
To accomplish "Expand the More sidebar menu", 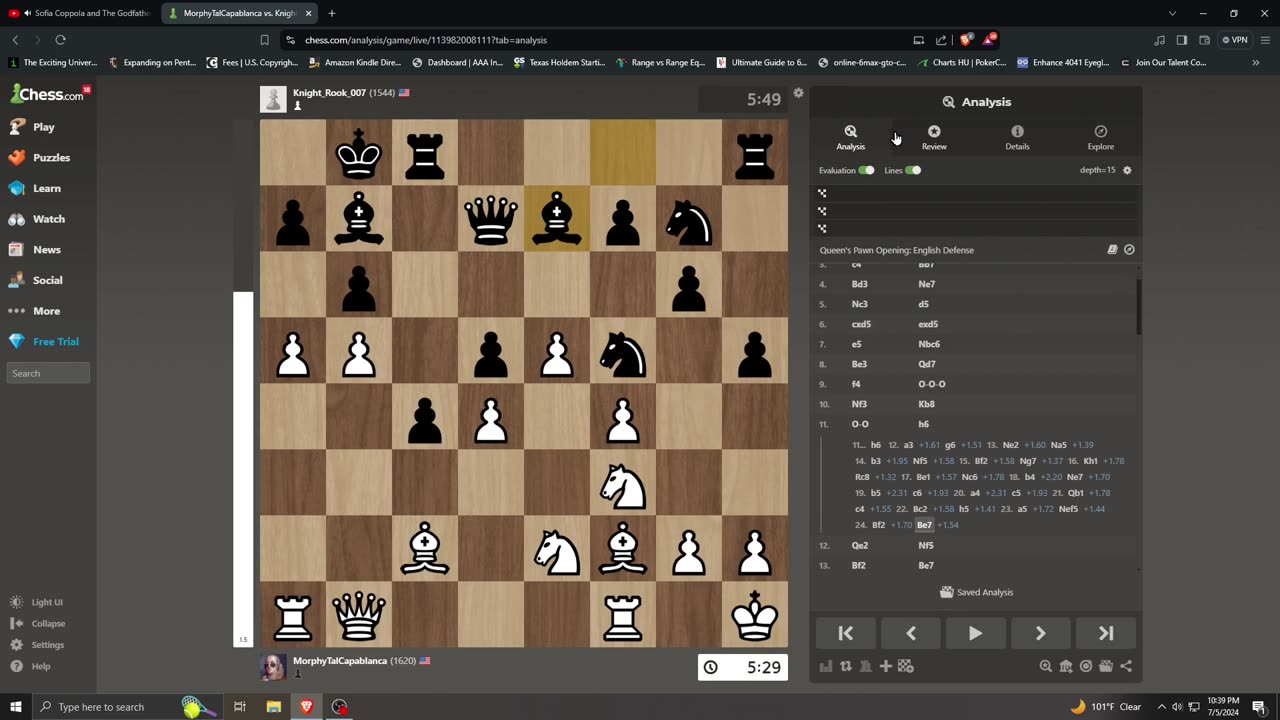I will coord(46,311).
